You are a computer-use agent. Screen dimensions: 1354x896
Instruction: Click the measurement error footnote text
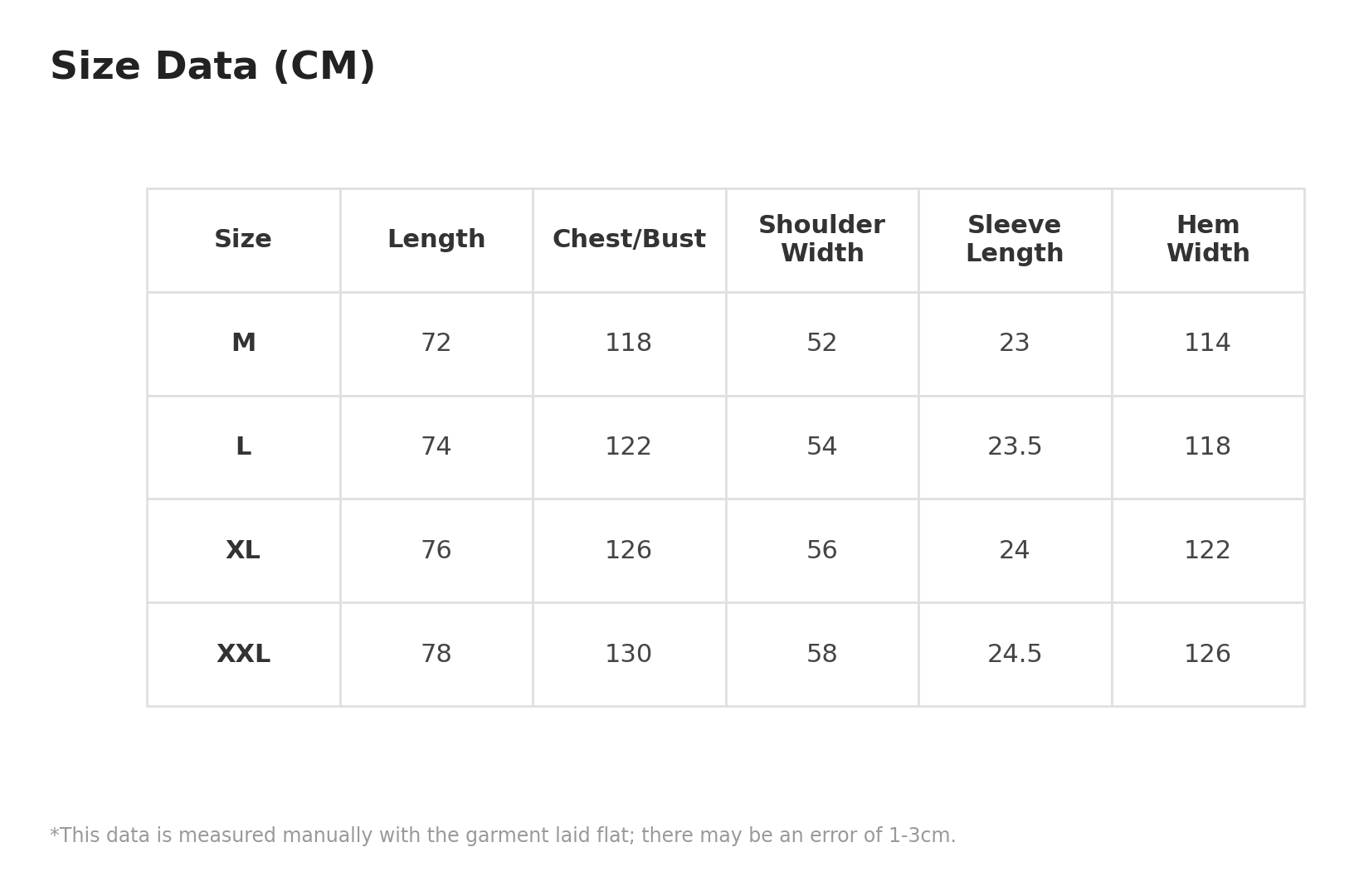coord(503,836)
